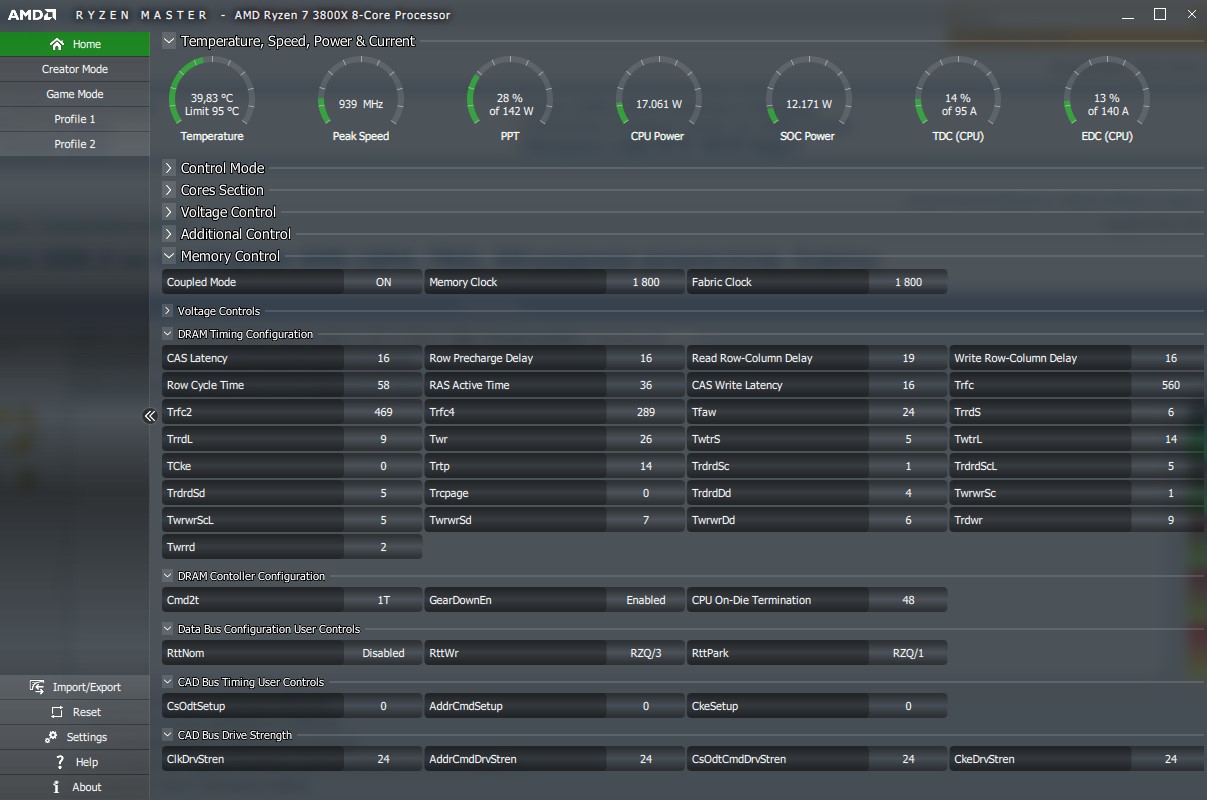Expand the Control Mode section
This screenshot has width=1207, height=800.
click(x=169, y=168)
